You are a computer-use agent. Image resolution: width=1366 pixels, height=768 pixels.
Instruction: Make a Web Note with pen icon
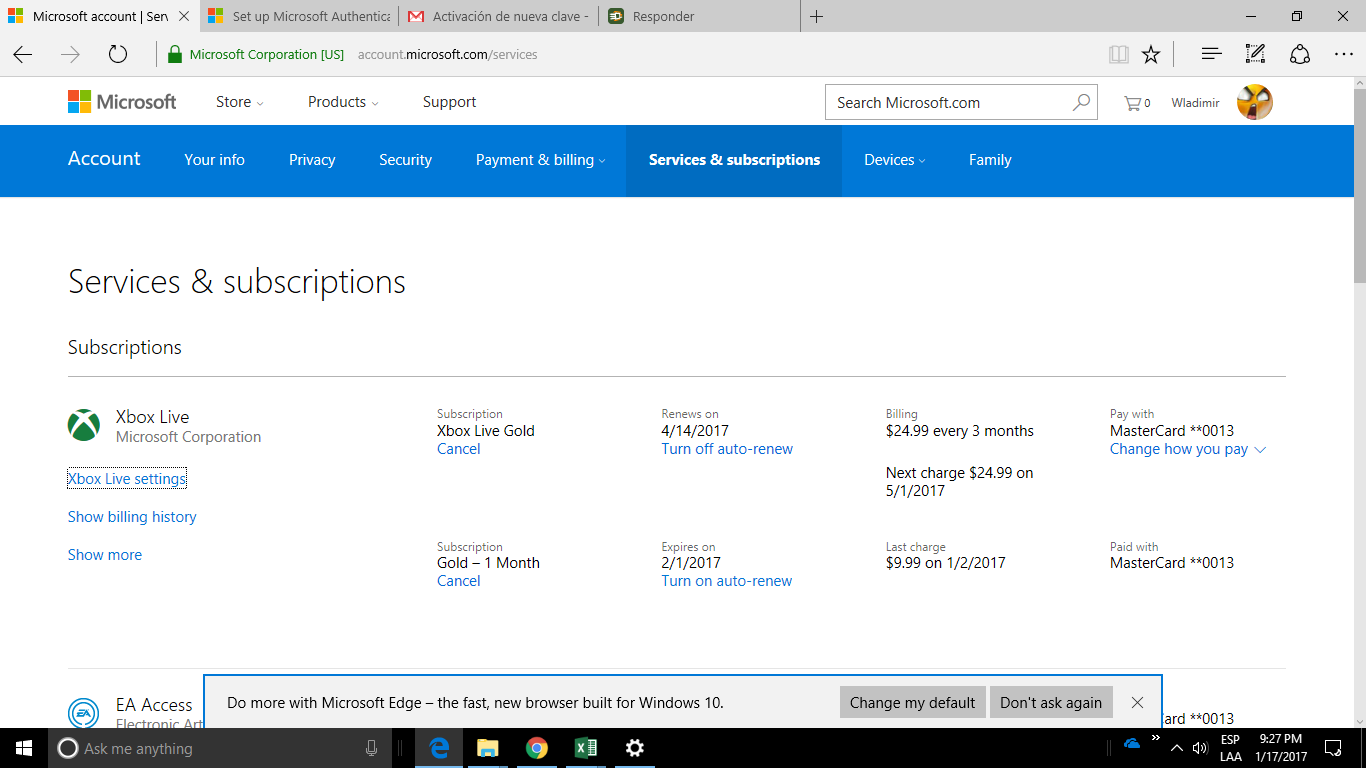[x=1255, y=54]
